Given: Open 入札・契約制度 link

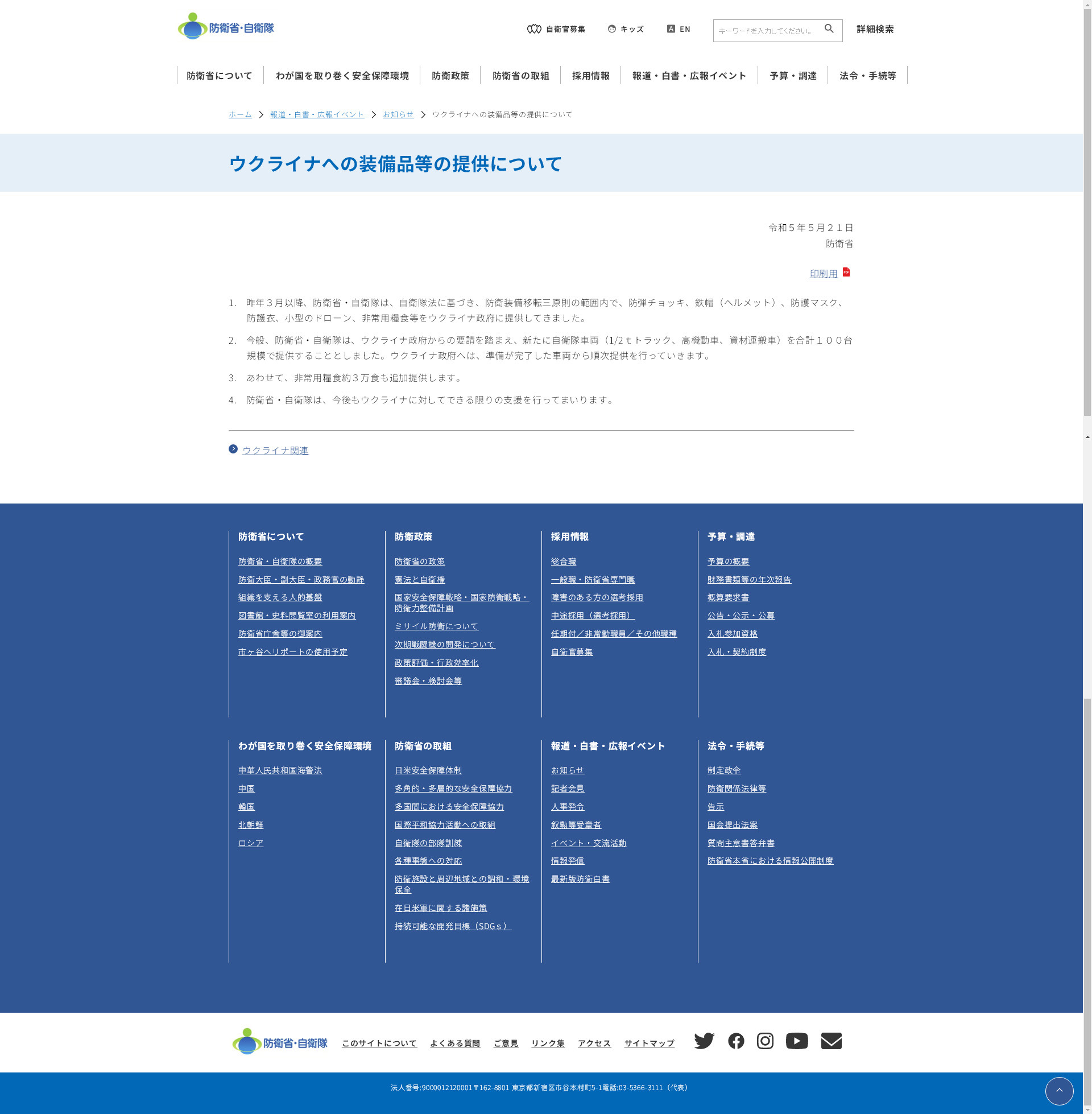Looking at the screenshot, I should [x=737, y=651].
